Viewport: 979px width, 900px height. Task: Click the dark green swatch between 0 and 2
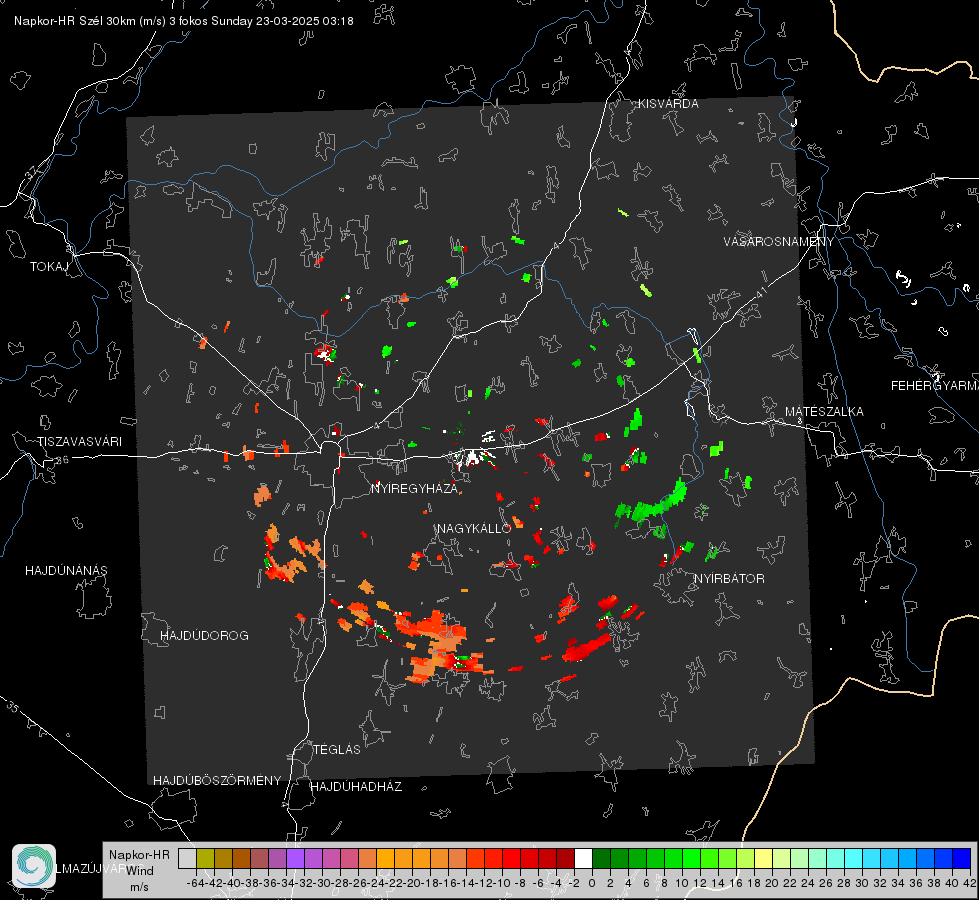click(x=601, y=858)
